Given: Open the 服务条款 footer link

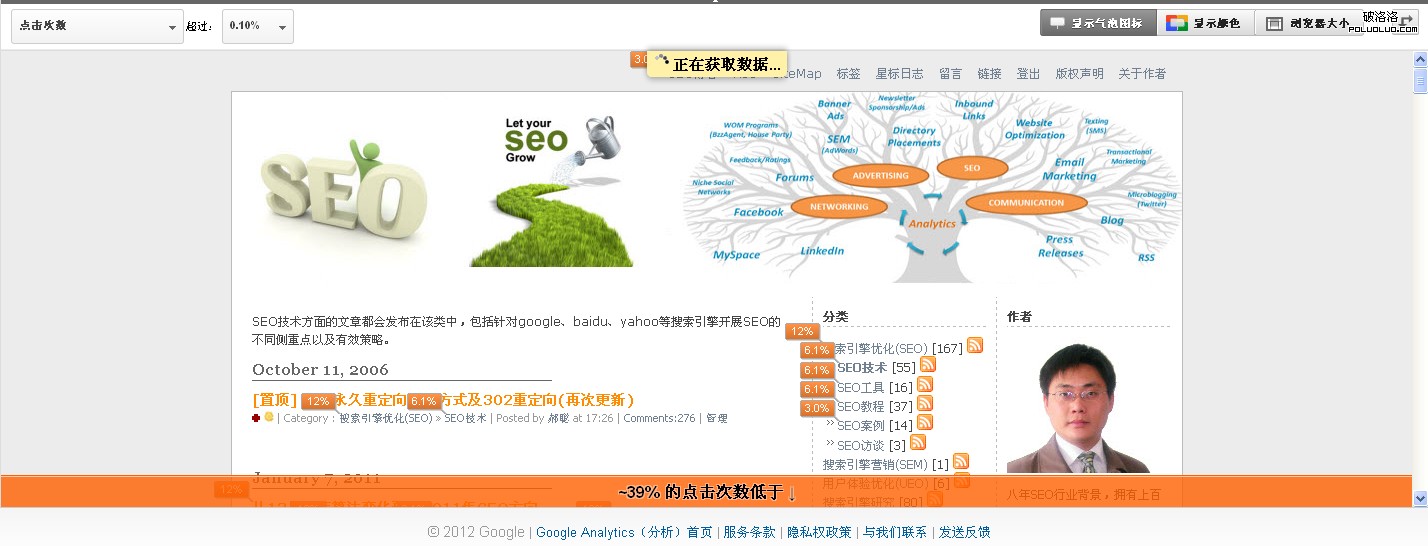Looking at the screenshot, I should (x=749, y=532).
